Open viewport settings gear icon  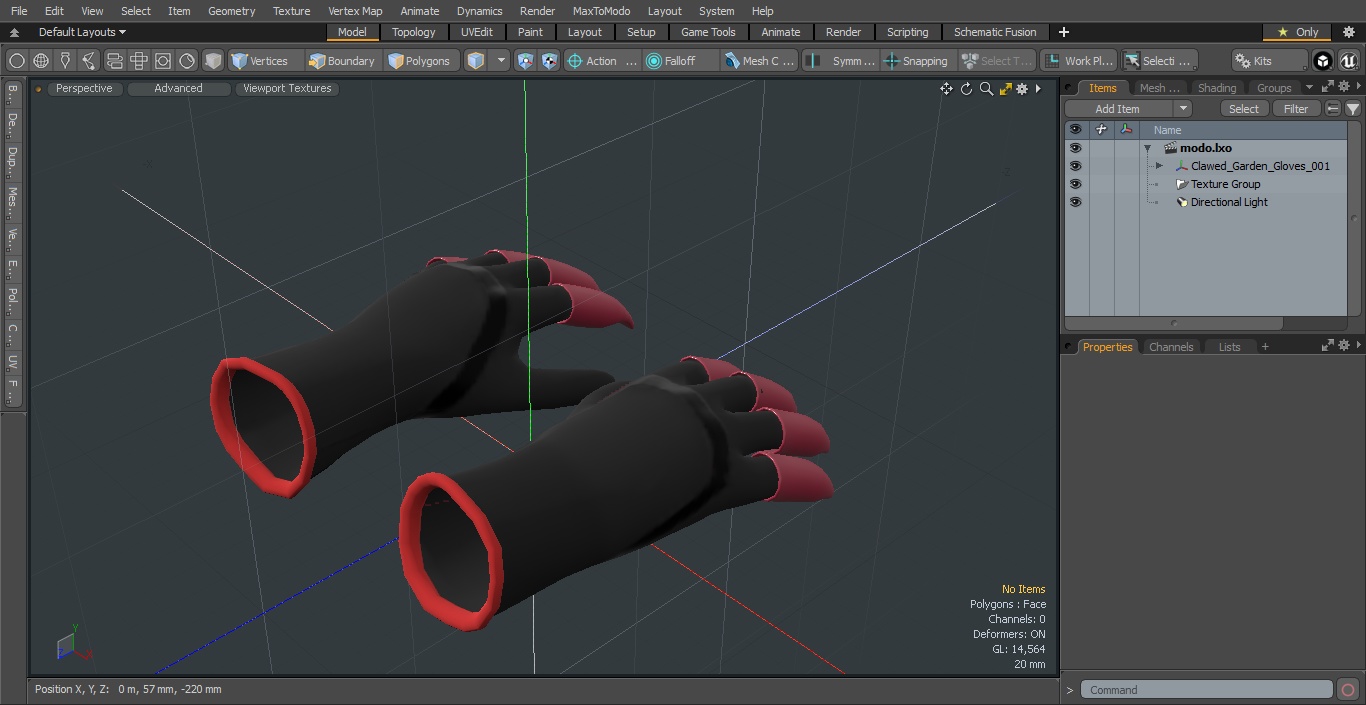[1022, 89]
